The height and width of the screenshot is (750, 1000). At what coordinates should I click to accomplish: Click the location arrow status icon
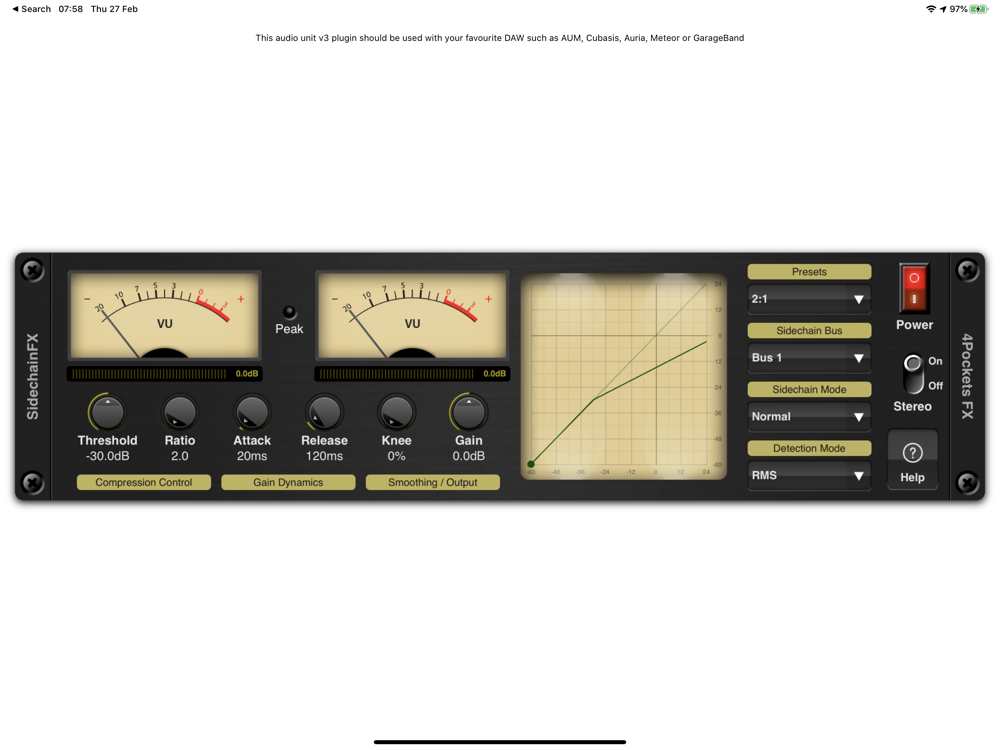943,9
